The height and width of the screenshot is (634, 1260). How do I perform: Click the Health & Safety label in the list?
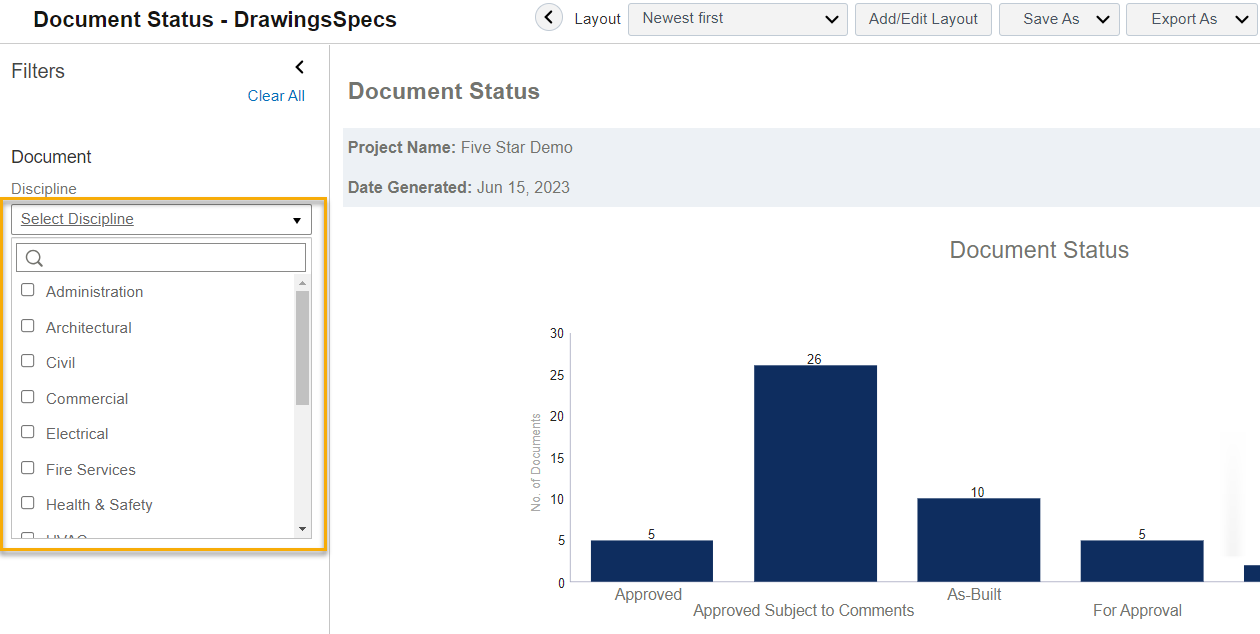pos(99,505)
